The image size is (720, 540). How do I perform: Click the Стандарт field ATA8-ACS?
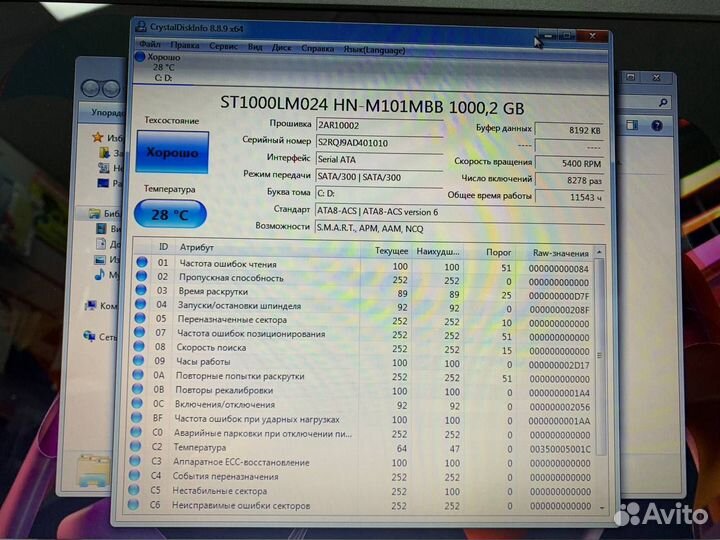click(460, 212)
